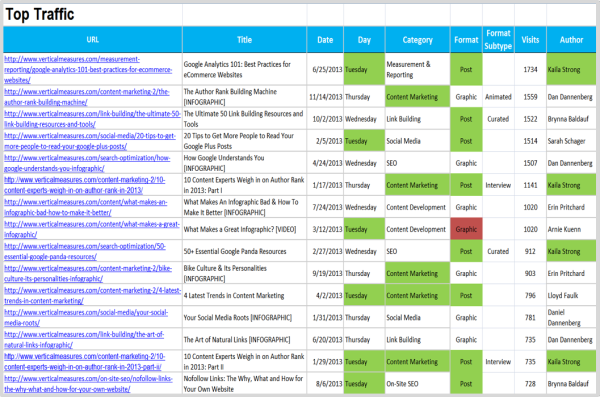Select the Measurement & Reporting category cell
The height and width of the screenshot is (397, 600).
[x=417, y=69]
